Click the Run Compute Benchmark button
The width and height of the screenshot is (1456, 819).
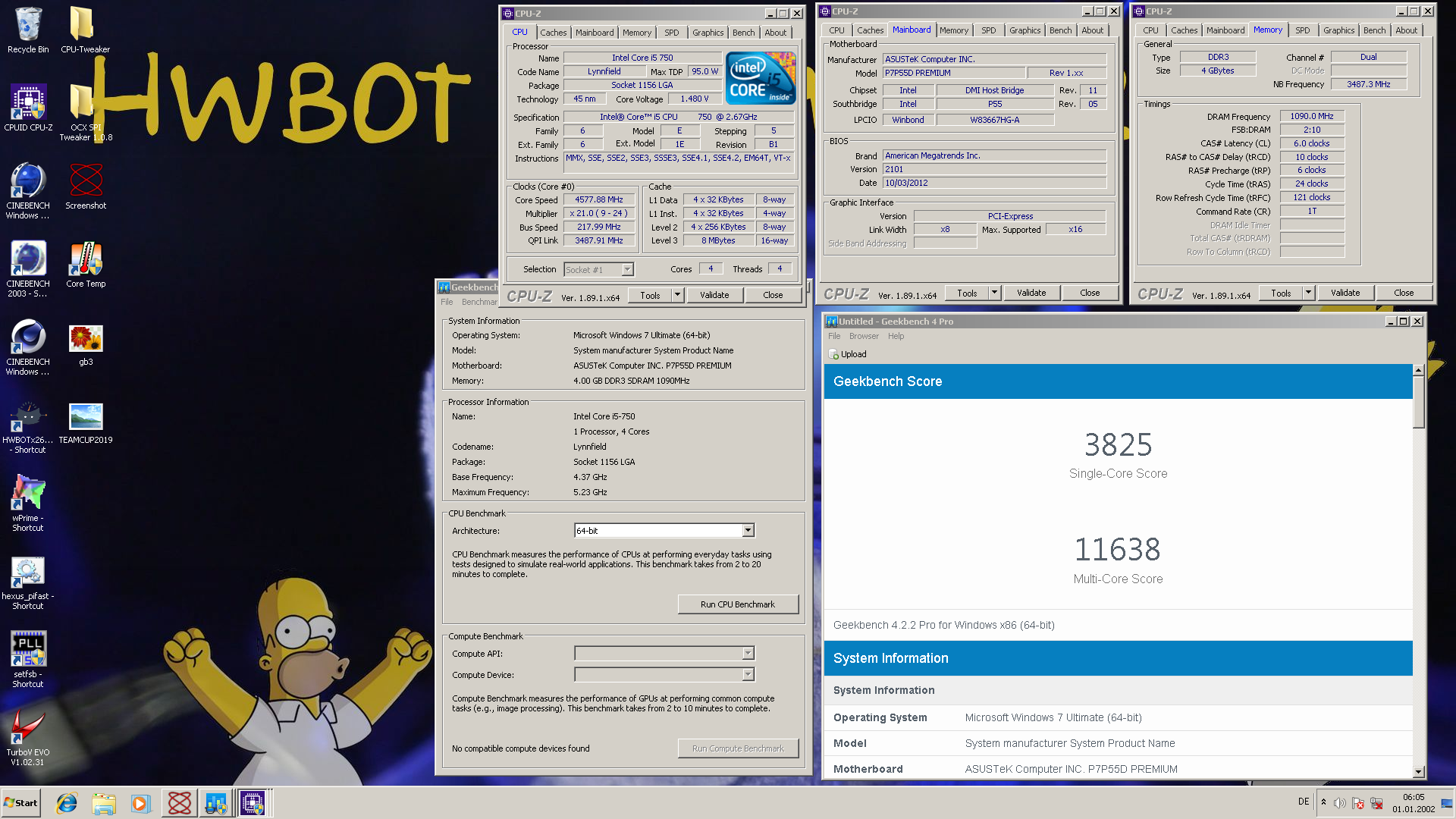click(x=737, y=748)
